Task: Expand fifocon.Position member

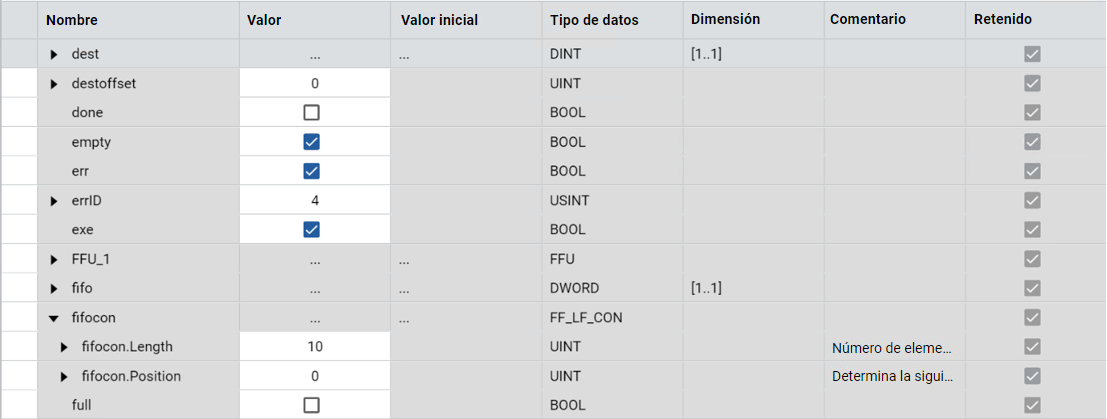Action: coord(65,376)
